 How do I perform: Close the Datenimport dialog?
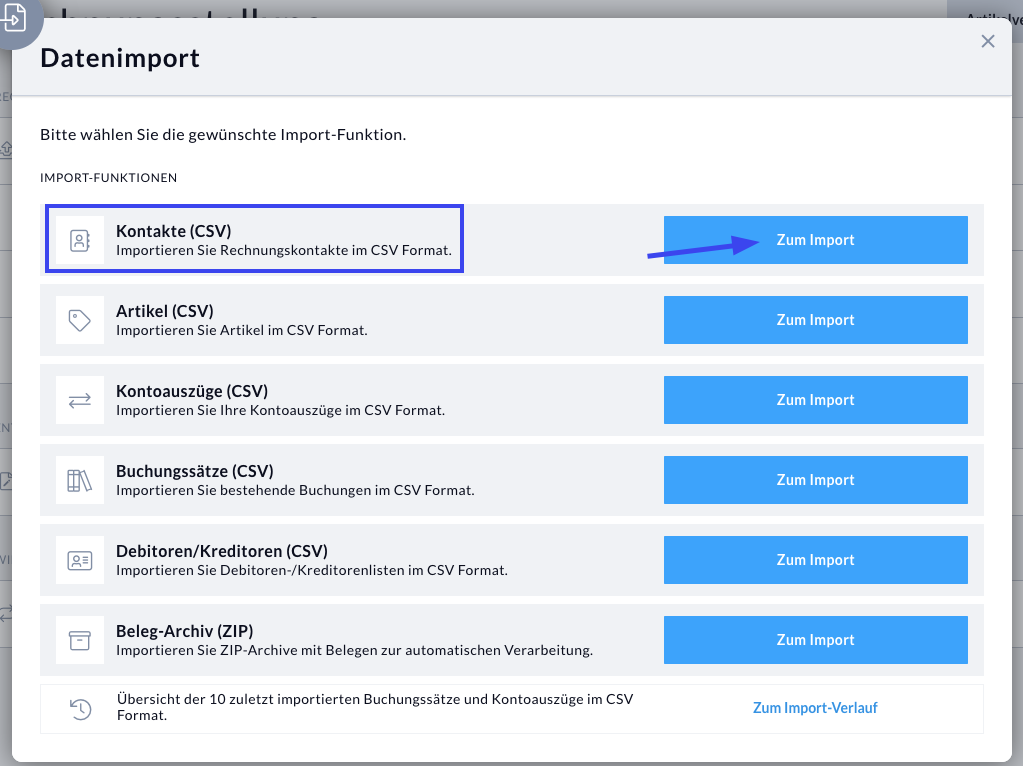(x=988, y=41)
